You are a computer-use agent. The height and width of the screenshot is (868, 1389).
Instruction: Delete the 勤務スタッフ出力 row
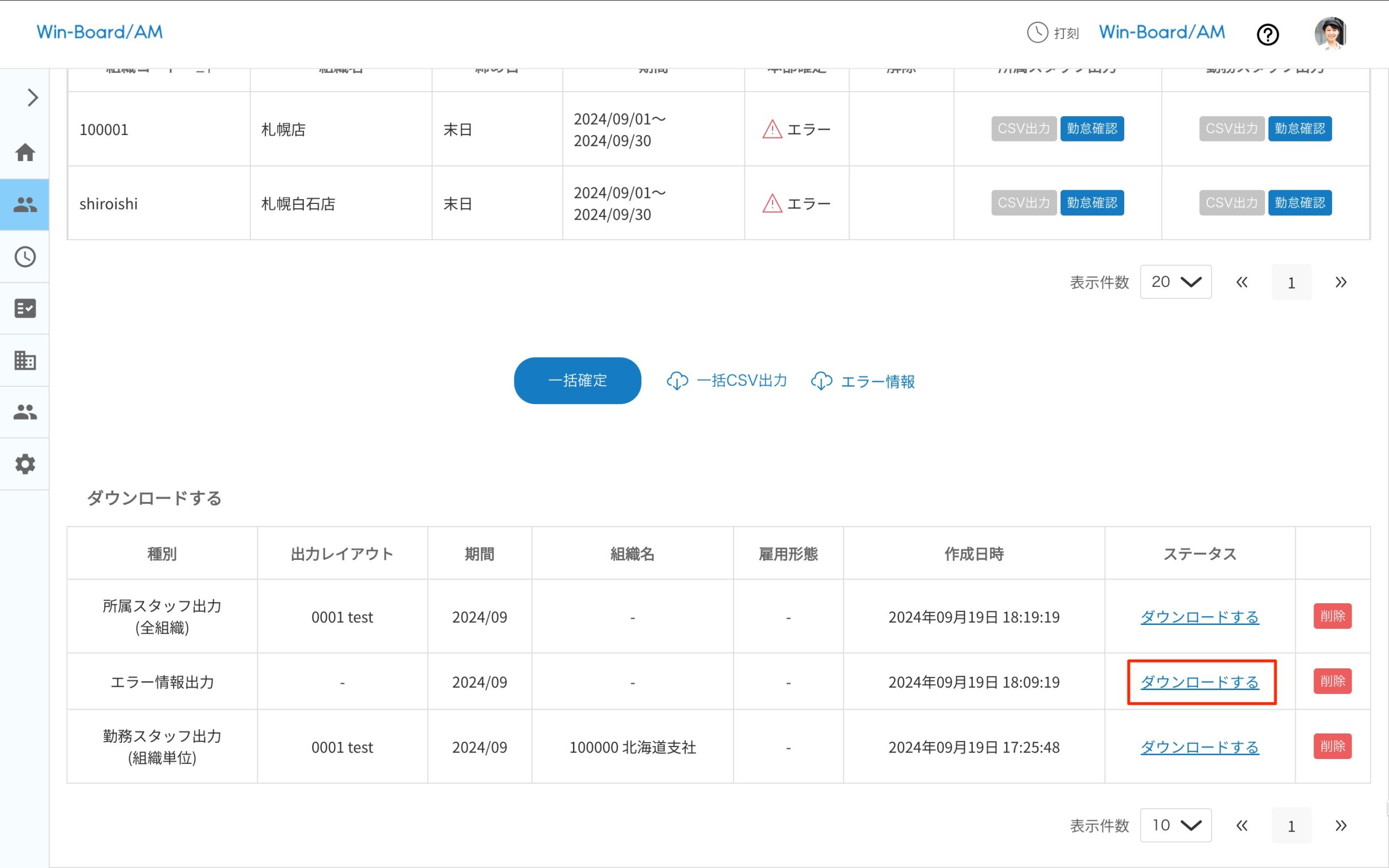pyautogui.click(x=1333, y=746)
